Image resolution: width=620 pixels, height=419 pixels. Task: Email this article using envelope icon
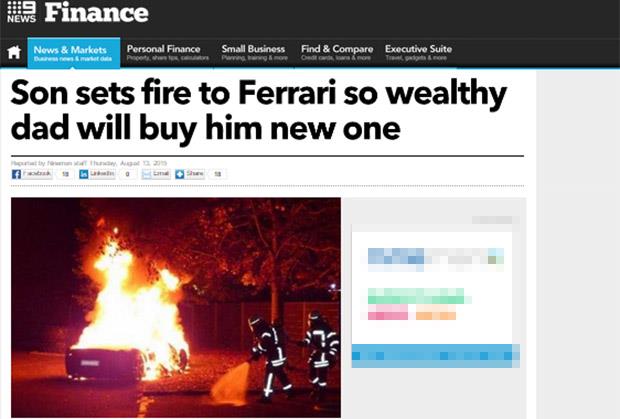(147, 174)
